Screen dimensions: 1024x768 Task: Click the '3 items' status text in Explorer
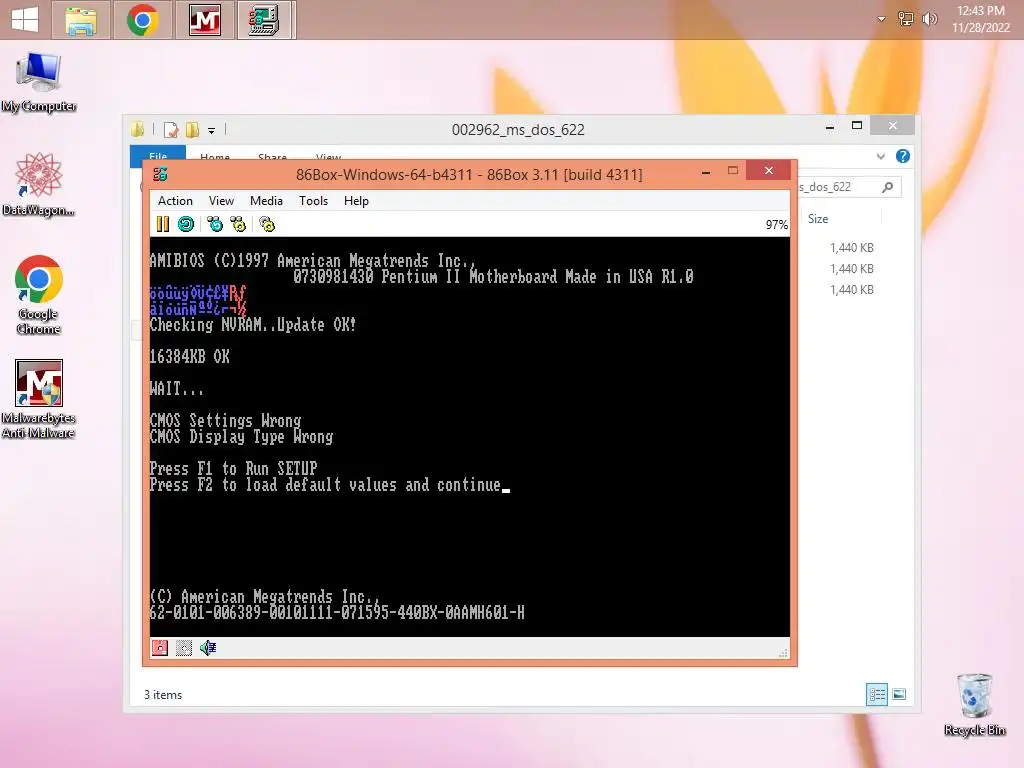tap(163, 695)
